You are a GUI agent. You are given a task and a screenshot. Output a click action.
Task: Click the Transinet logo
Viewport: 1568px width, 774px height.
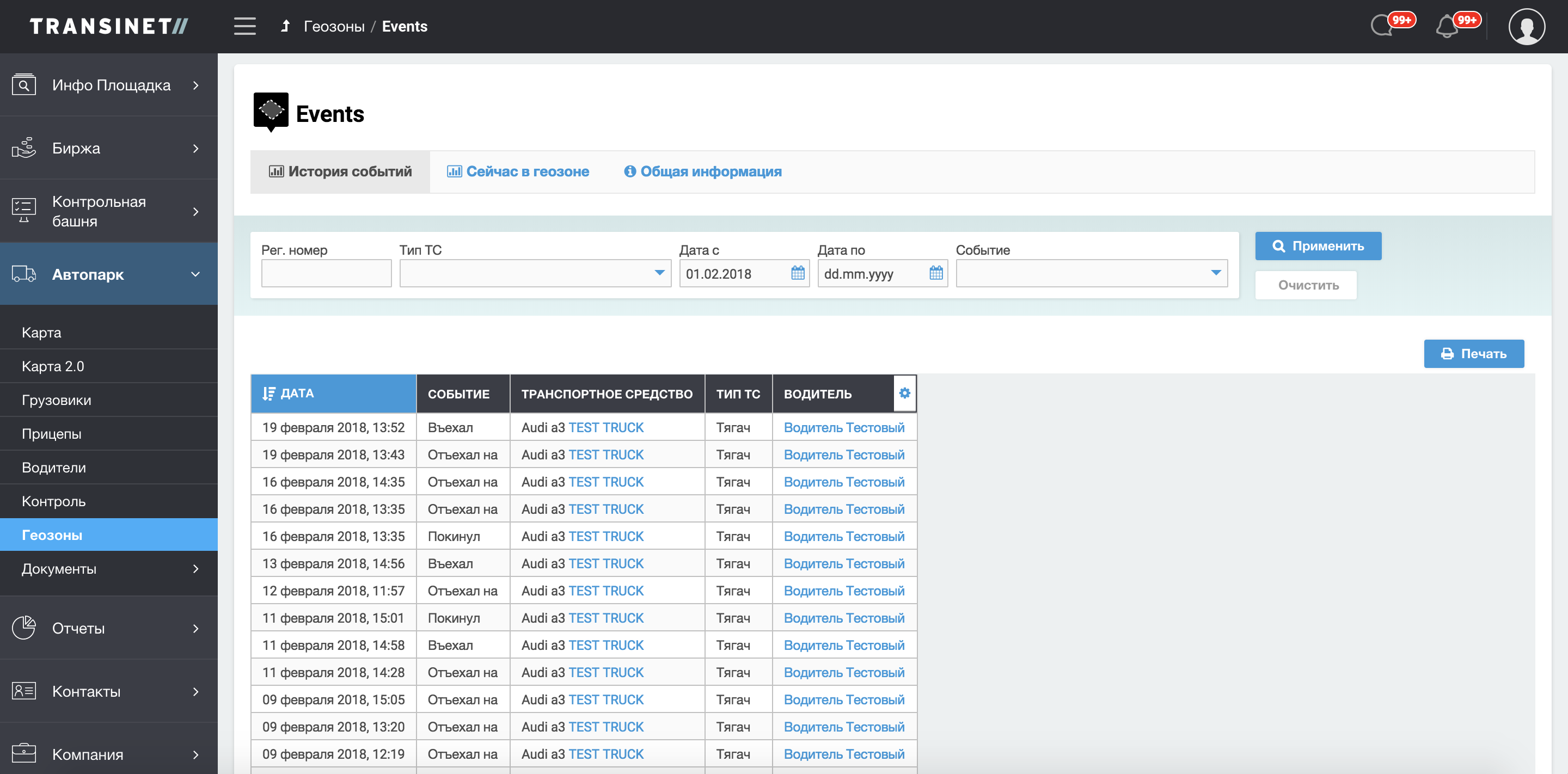[109, 26]
